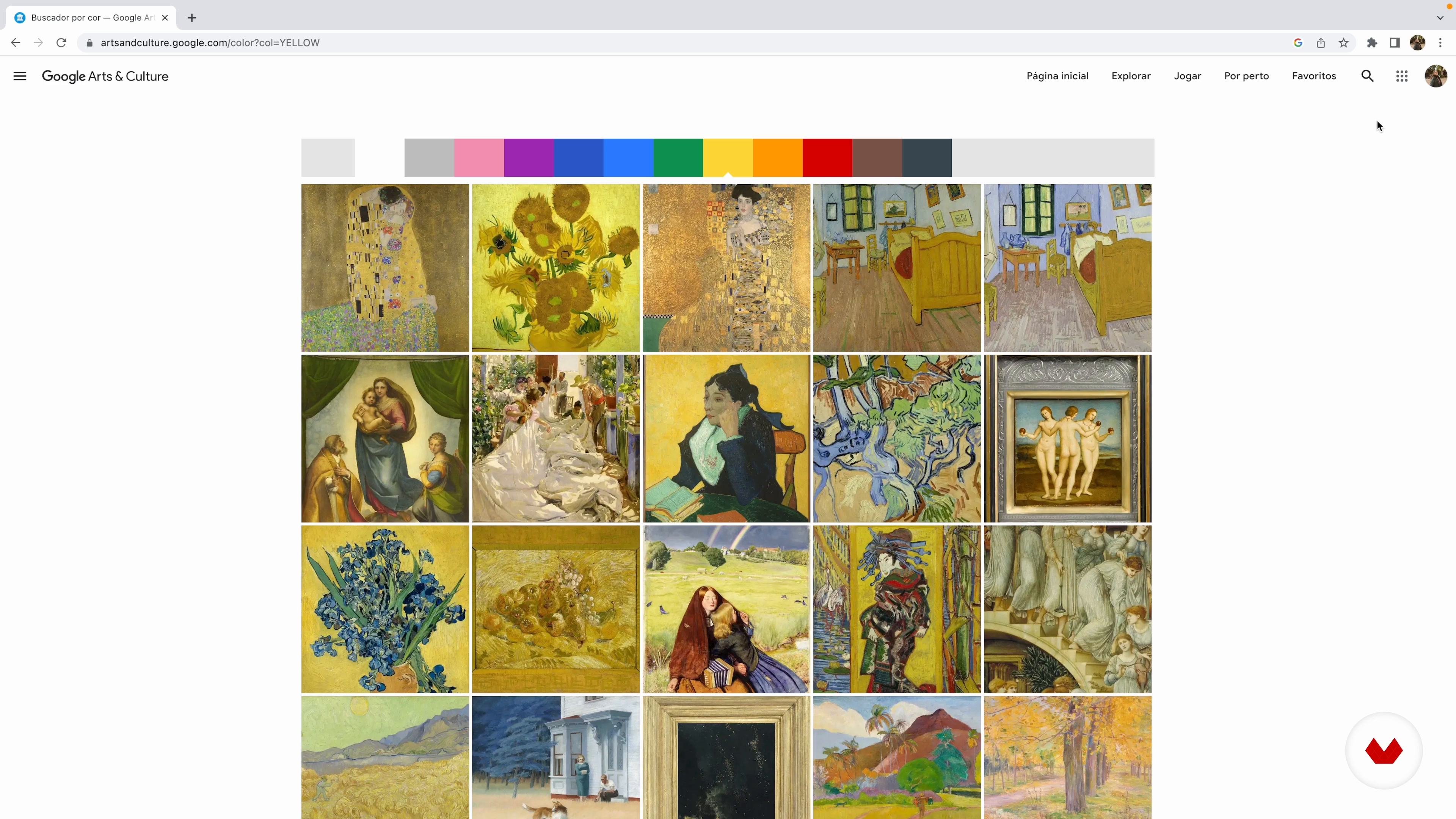
Task: Go back with browser back arrow
Action: [15, 43]
